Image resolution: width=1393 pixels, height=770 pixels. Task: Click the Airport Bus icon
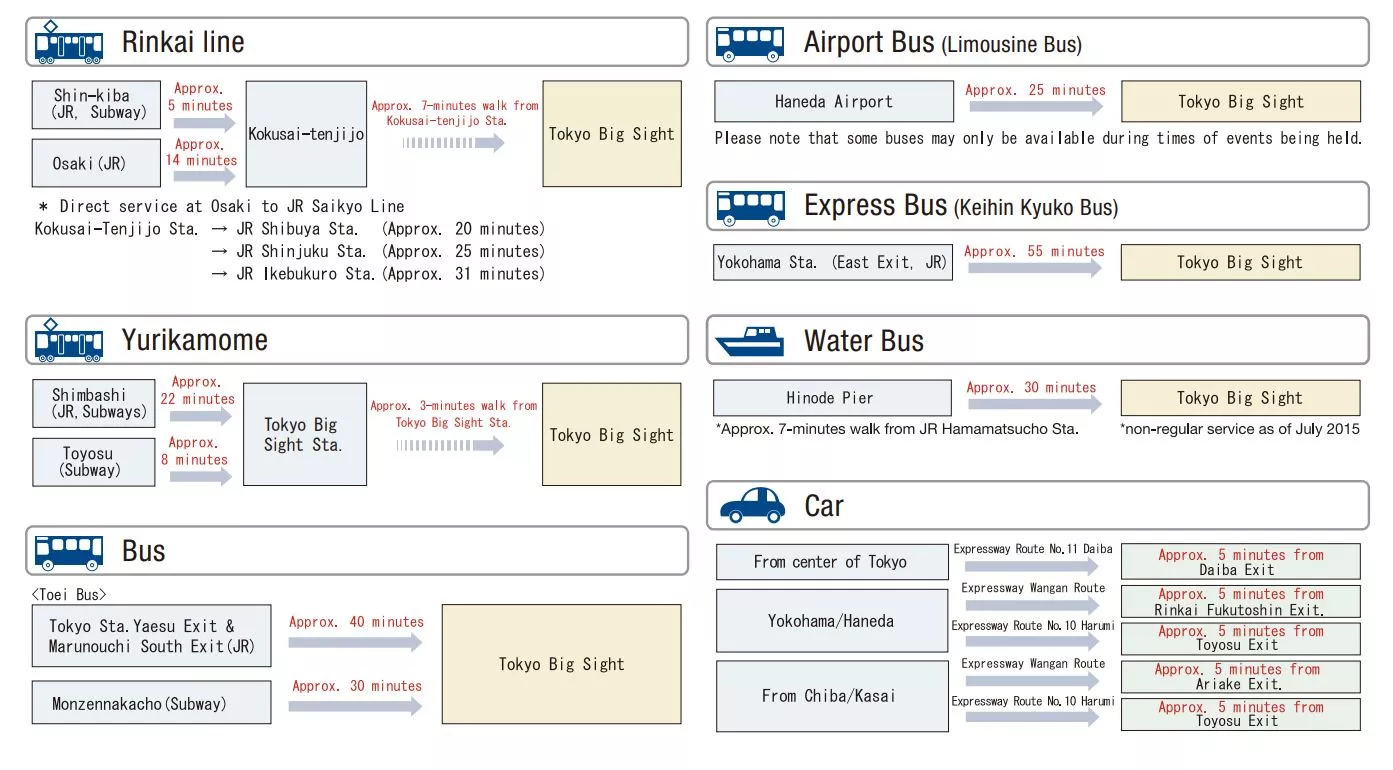coord(750,43)
